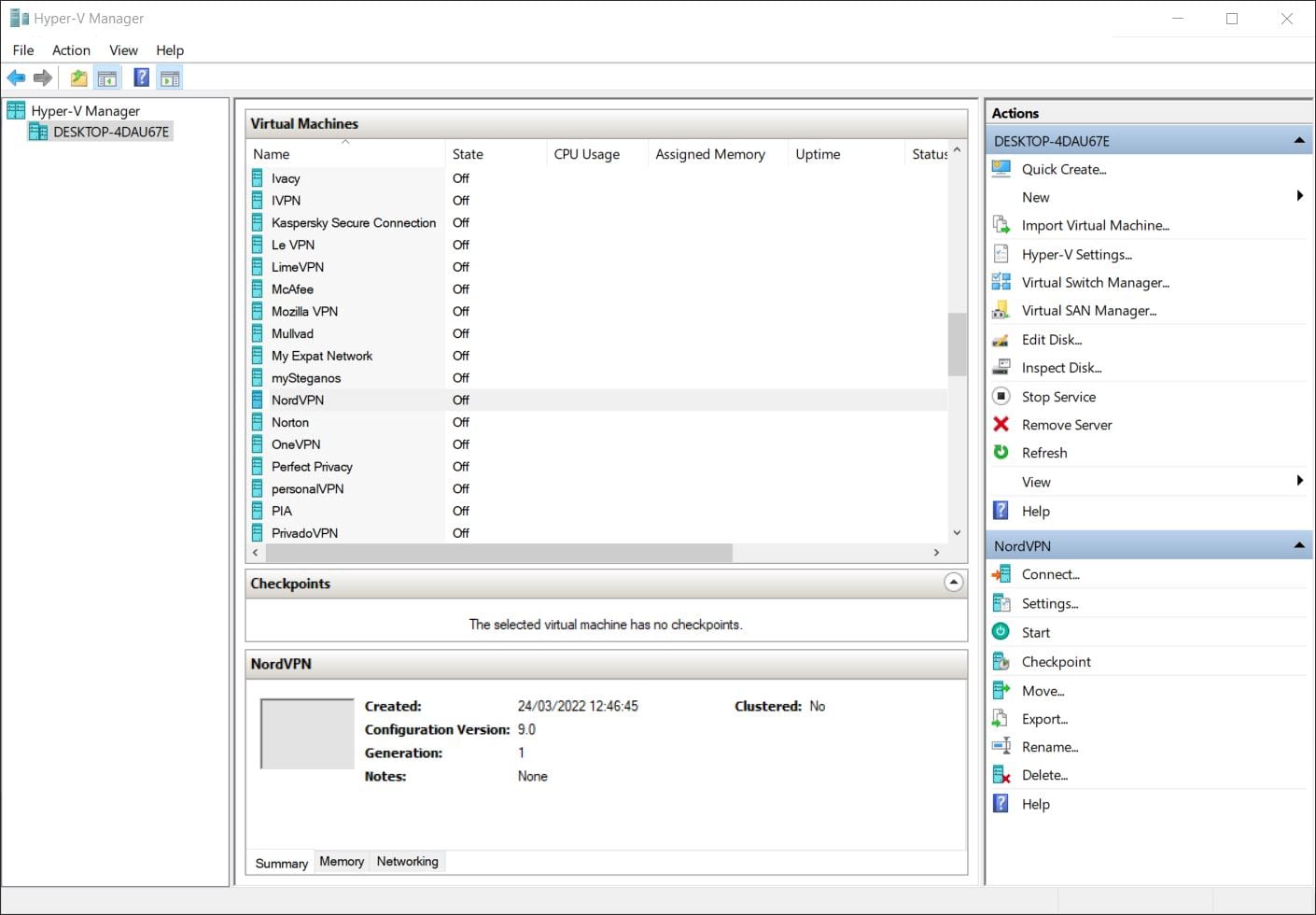The width and height of the screenshot is (1316, 915).
Task: Click the Hyper-V Settings icon
Action: [x=1001, y=254]
